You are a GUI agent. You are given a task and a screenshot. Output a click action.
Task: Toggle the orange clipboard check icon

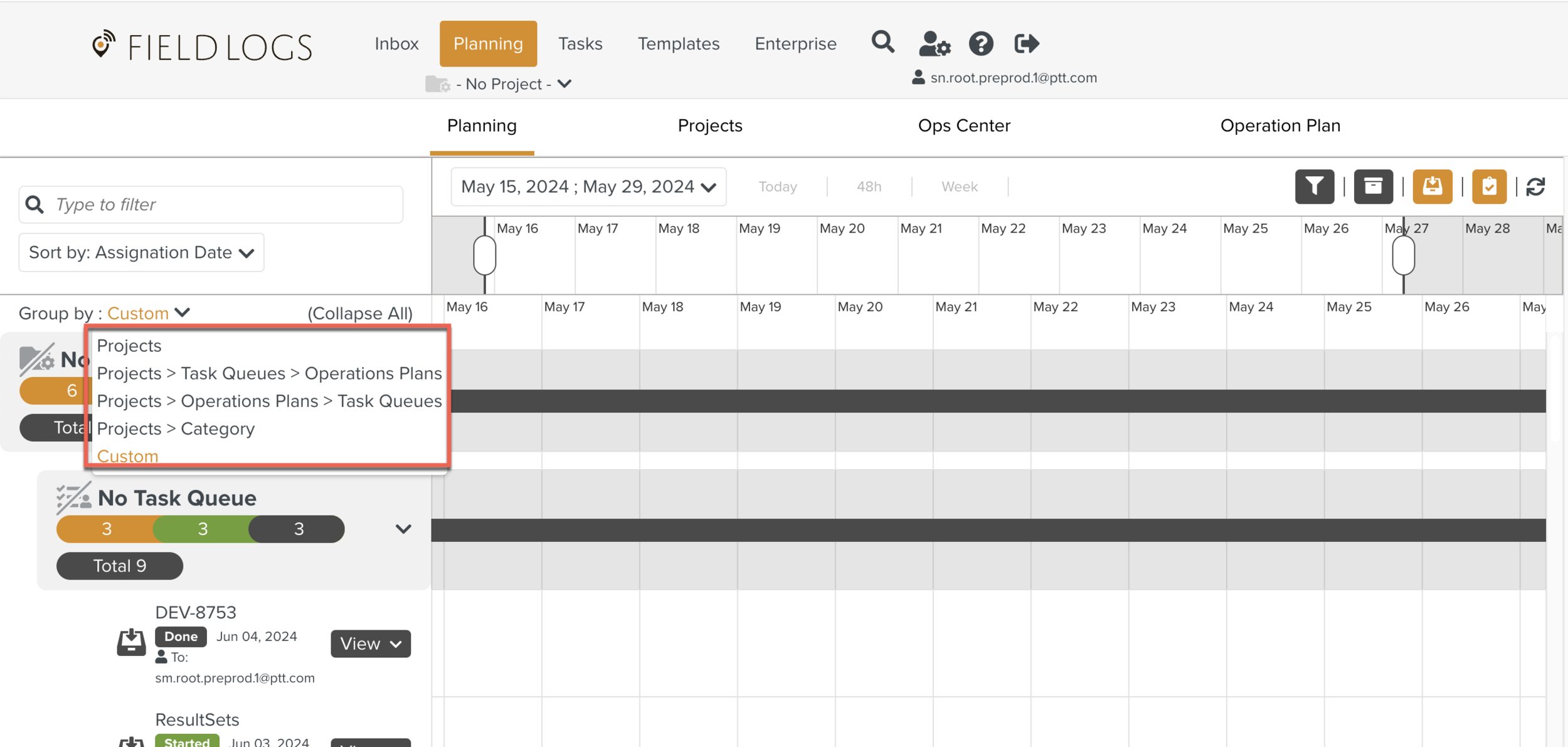click(x=1489, y=186)
